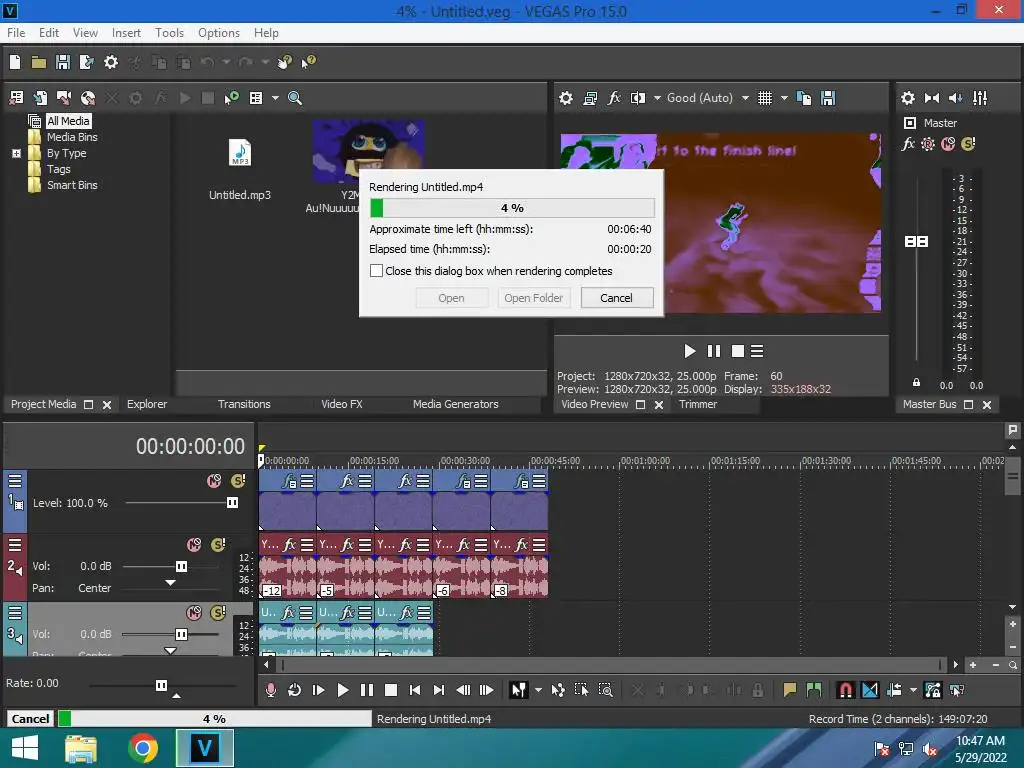Viewport: 1024px width, 768px height.
Task: Open Auto Ripple dropdown arrow
Action: [x=913, y=690]
